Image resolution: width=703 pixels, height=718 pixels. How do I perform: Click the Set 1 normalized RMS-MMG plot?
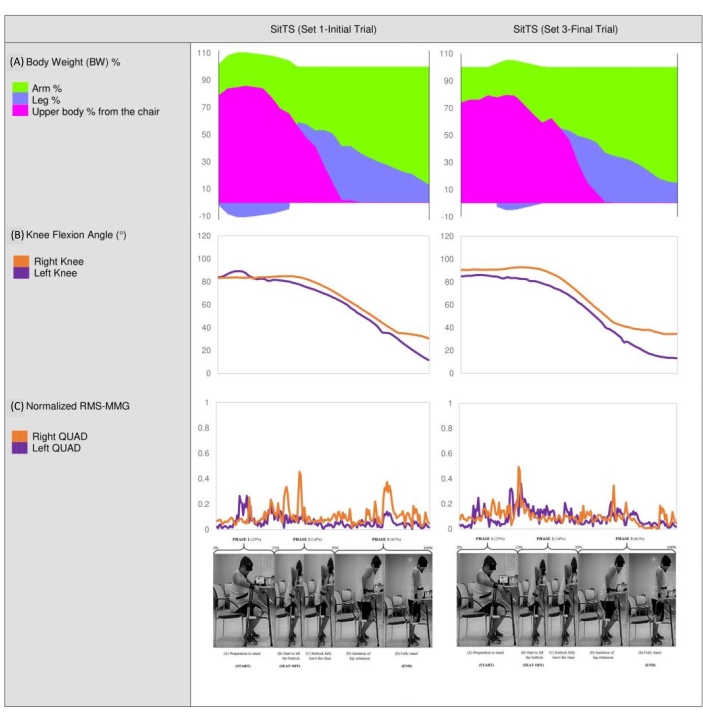pos(323,466)
